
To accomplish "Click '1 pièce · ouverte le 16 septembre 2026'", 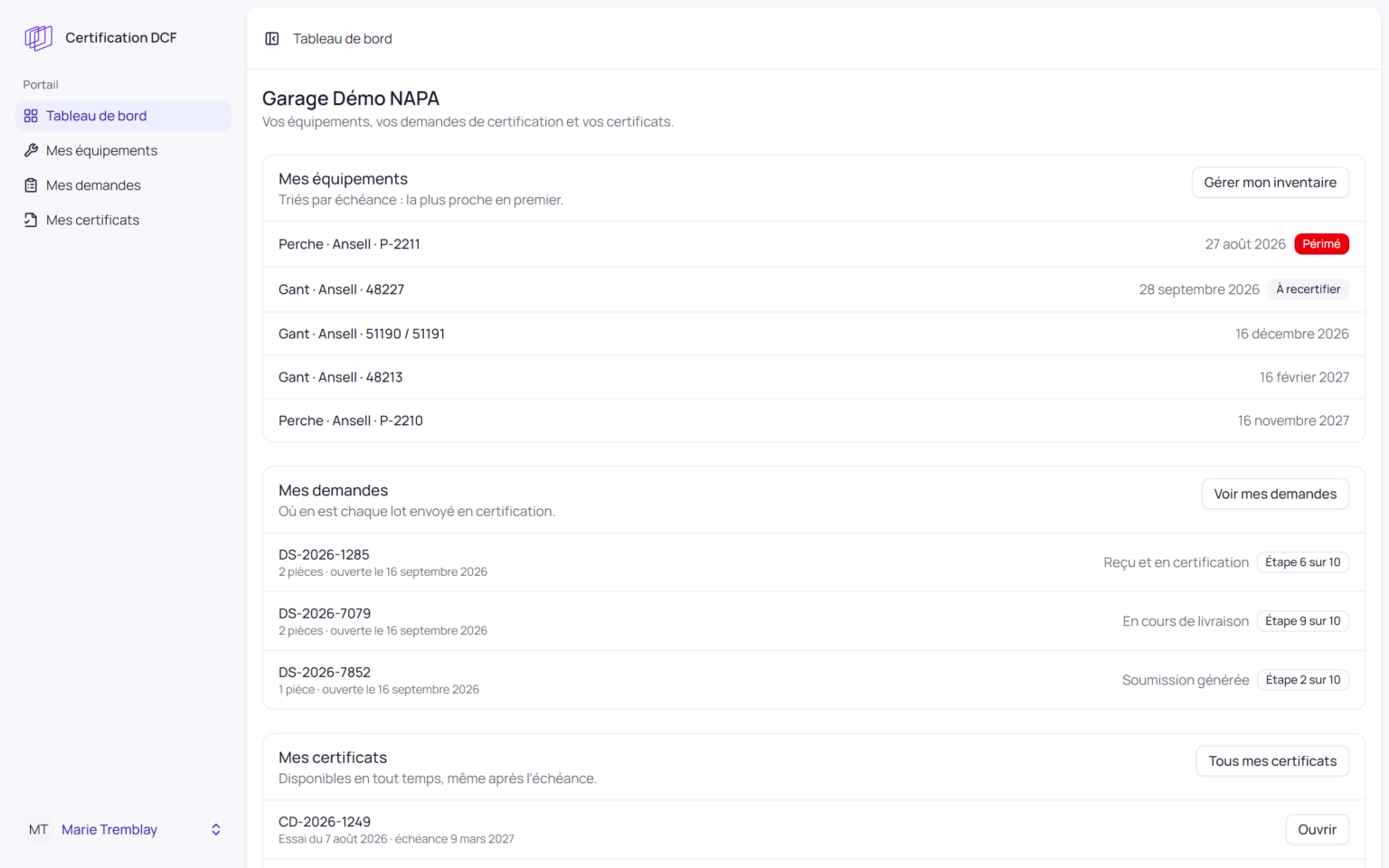I will click(x=379, y=690).
